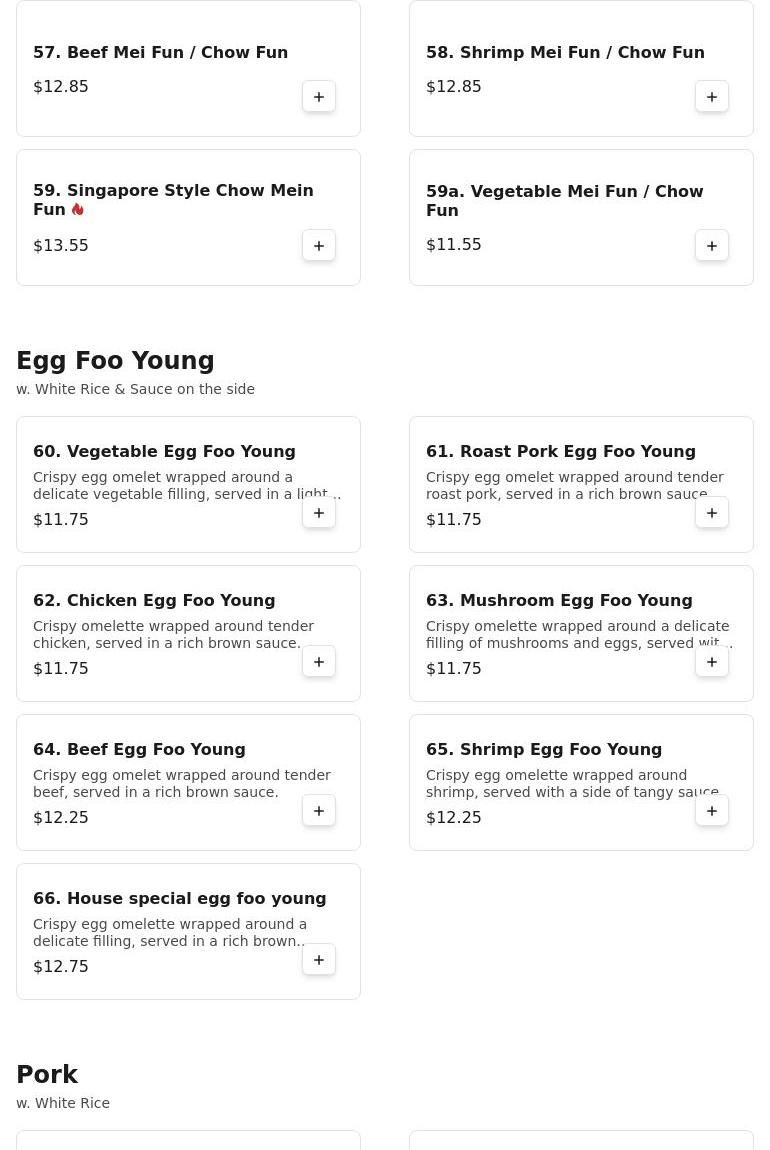Add Singapore Style Chow Mein Fun with plus
770x1150 pixels.
(319, 246)
